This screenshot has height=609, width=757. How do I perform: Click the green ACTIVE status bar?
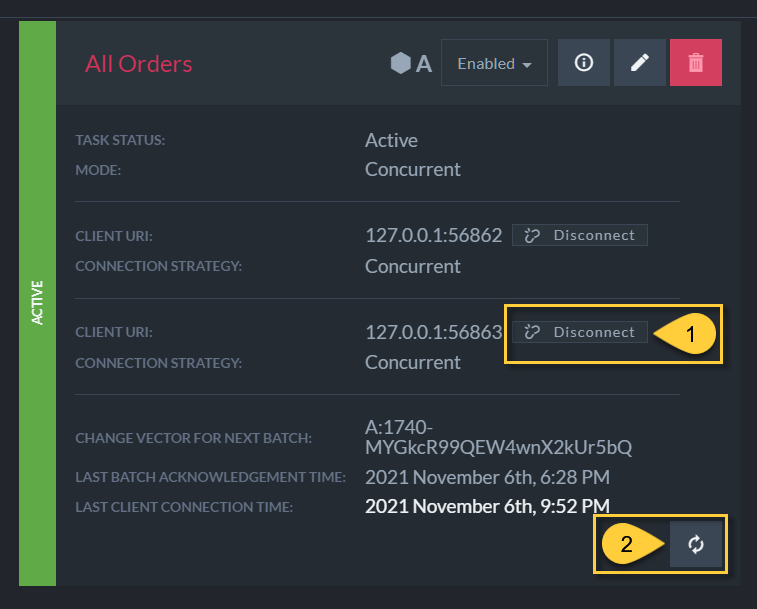[x=38, y=303]
